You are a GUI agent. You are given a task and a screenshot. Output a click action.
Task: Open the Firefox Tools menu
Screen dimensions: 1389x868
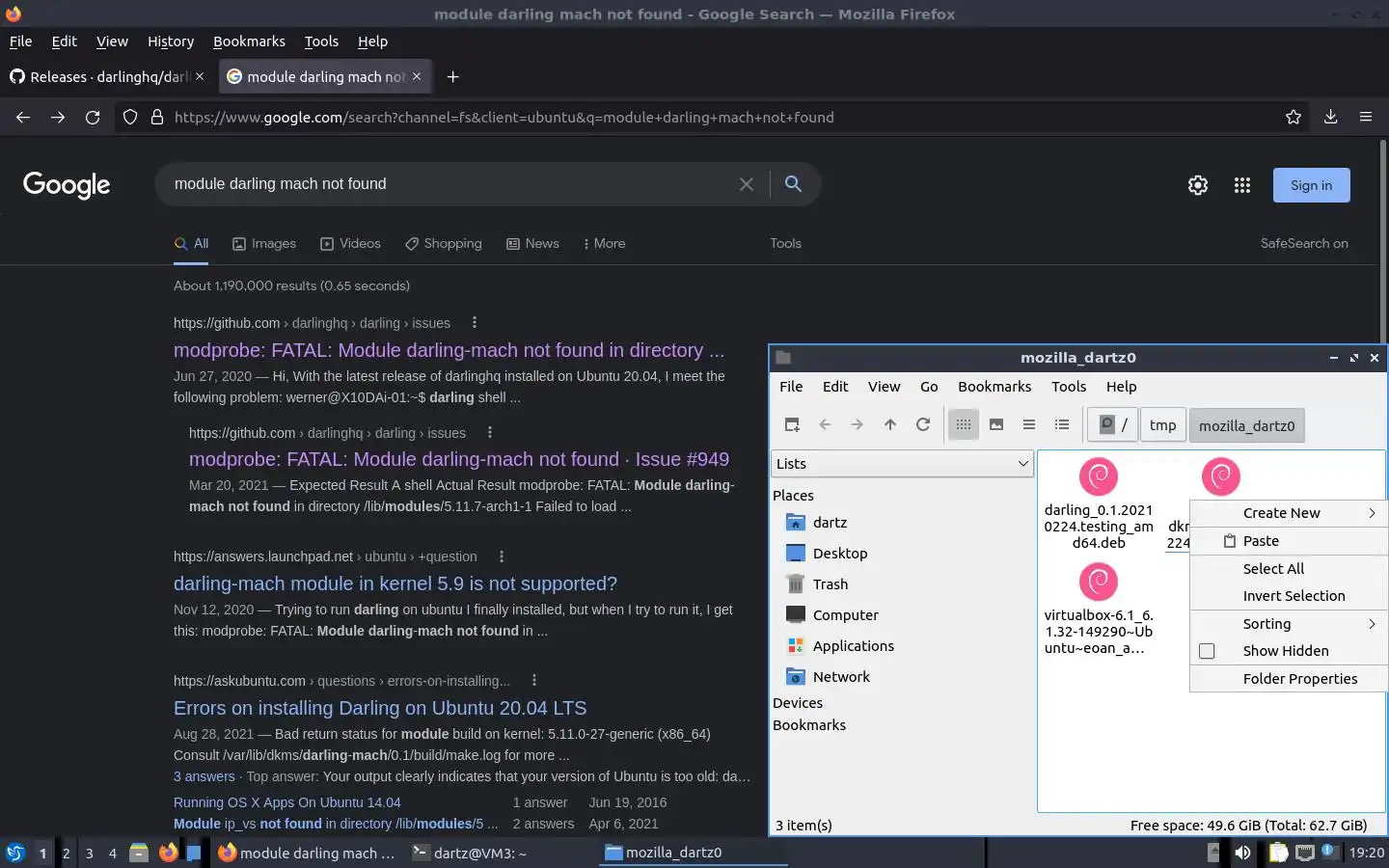pos(321,41)
